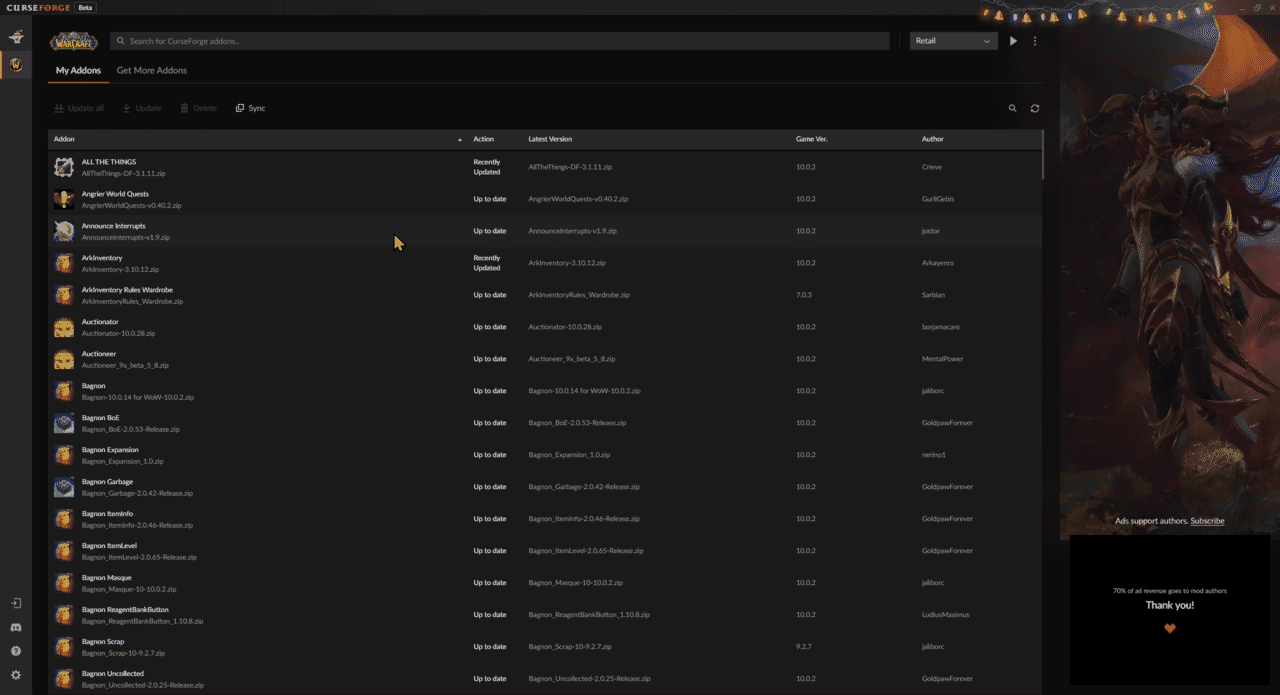Switch to the Get More Addons tab

[x=152, y=70]
